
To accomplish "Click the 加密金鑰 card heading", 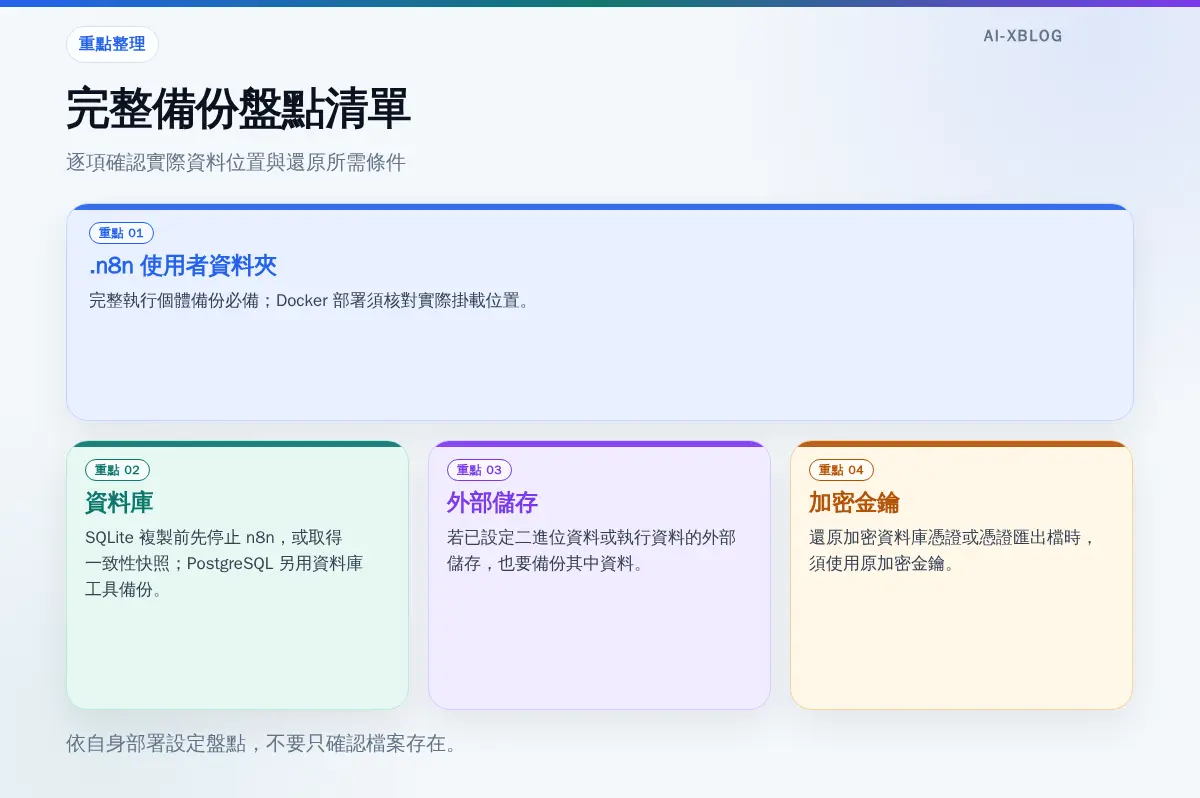I will tap(854, 502).
